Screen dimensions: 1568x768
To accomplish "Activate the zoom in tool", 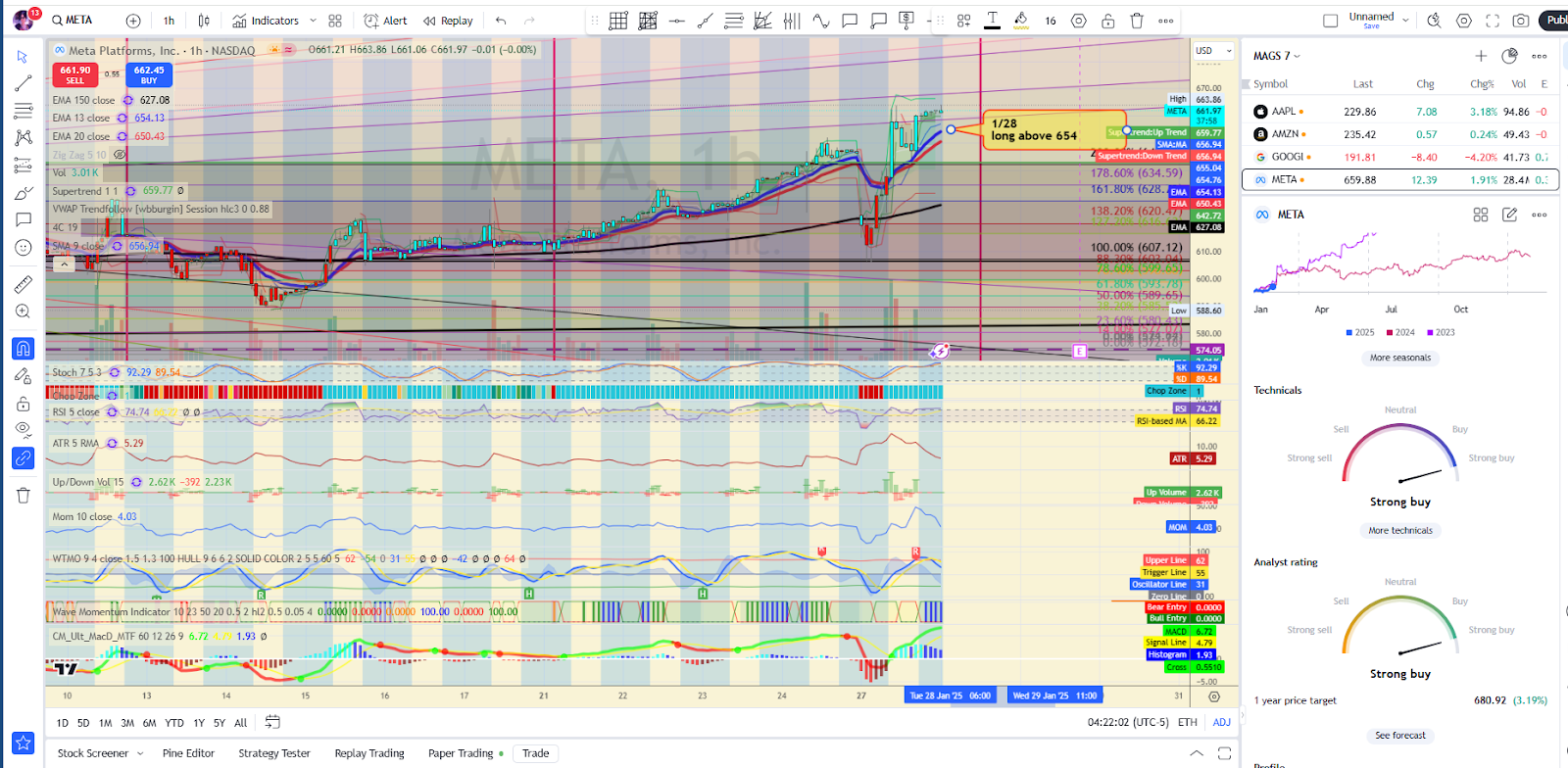I will [x=24, y=312].
